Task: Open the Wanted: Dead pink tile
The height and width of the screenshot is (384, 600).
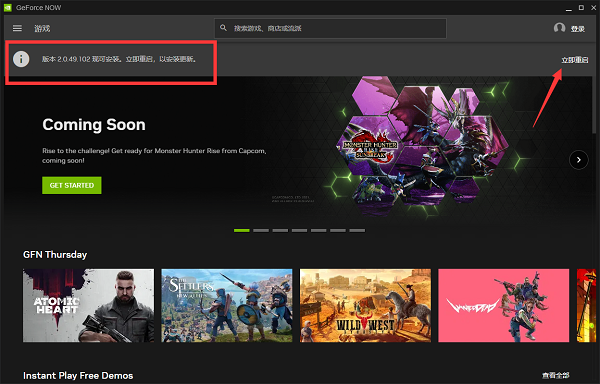Action: click(x=504, y=305)
